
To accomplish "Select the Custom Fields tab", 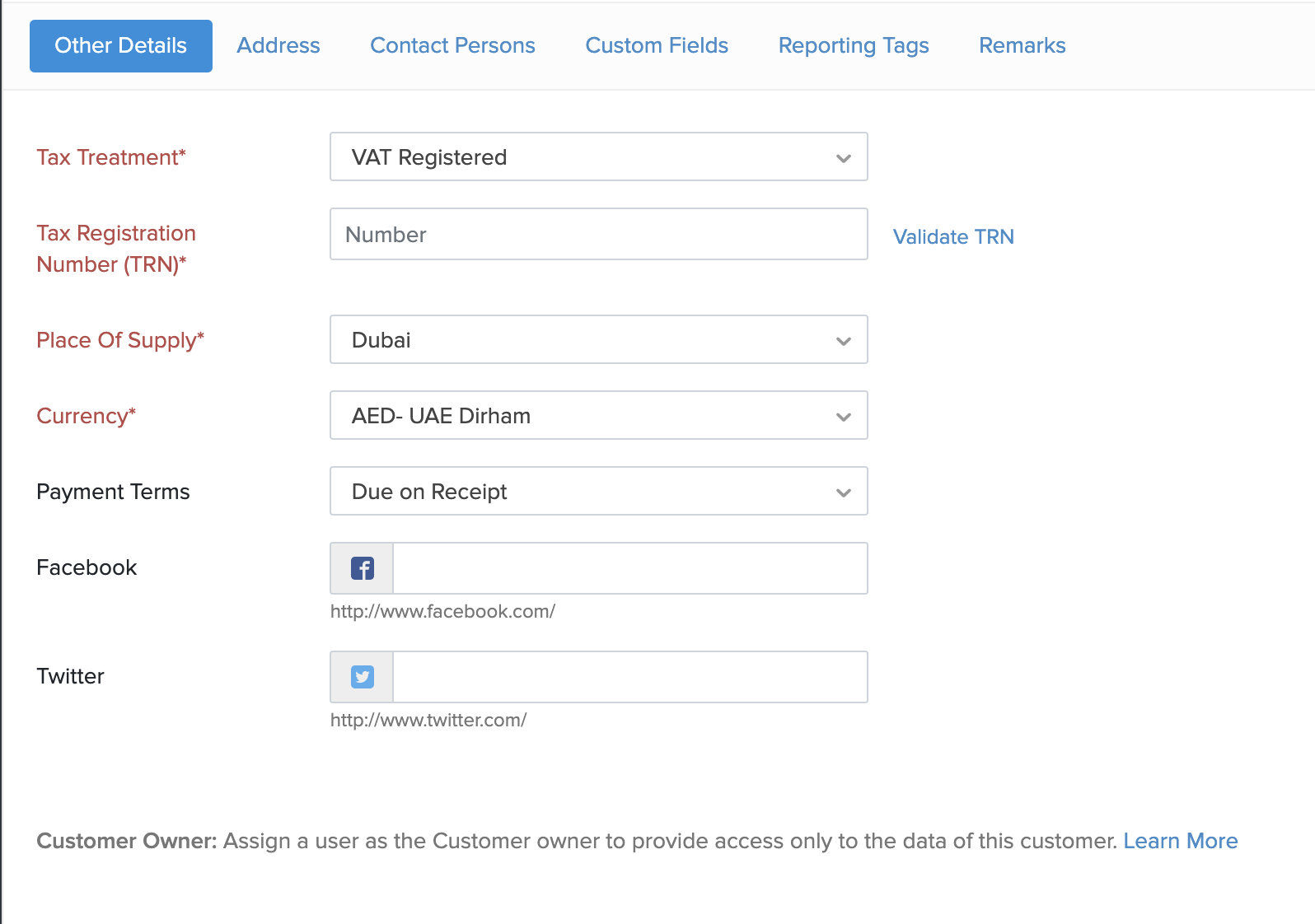I will pos(657,45).
